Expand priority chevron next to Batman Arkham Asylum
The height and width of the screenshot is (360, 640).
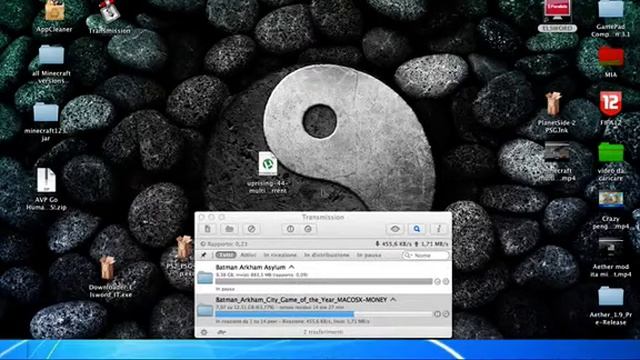click(291, 267)
